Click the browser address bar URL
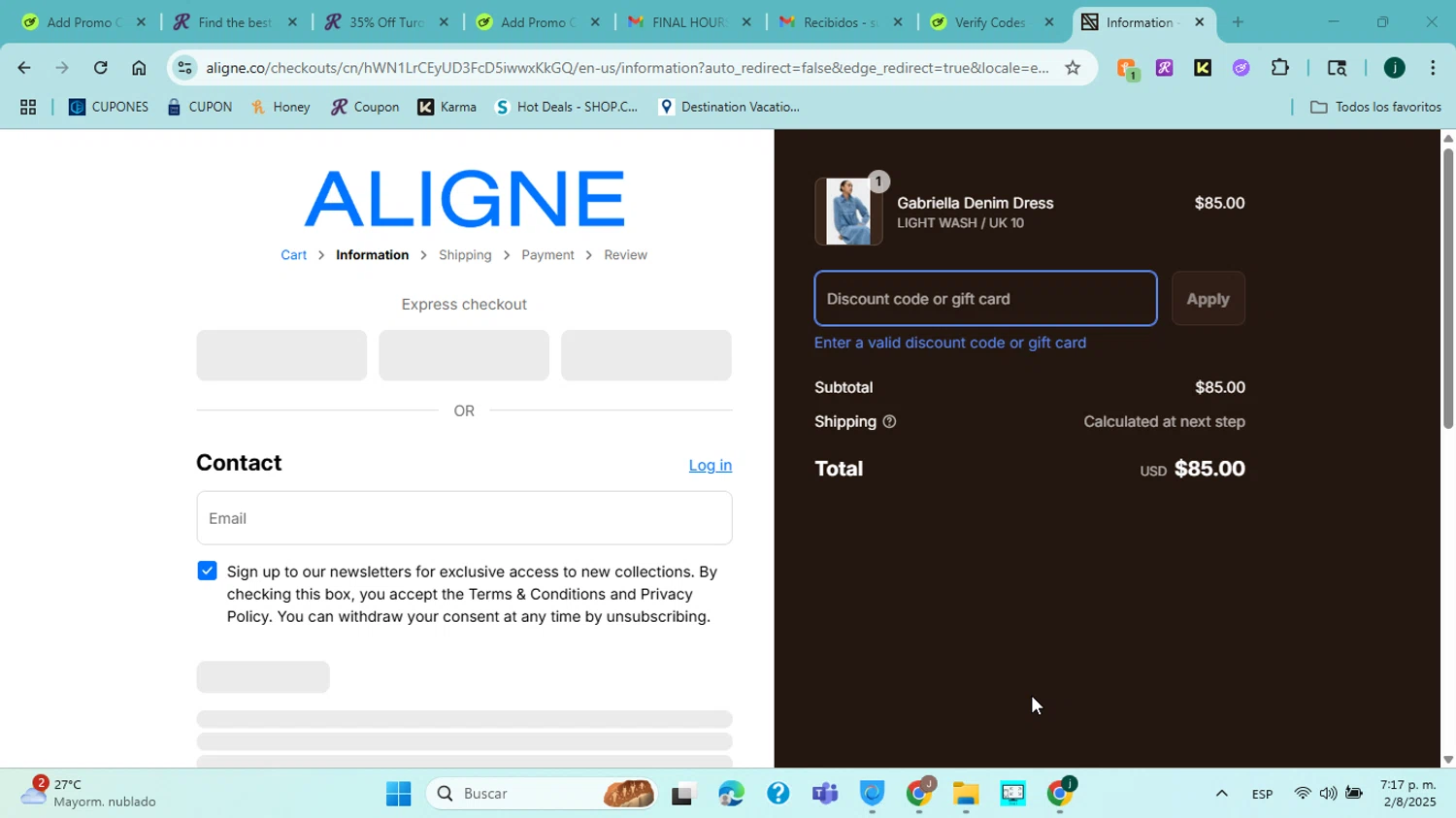The image size is (1456, 818). pos(627,68)
